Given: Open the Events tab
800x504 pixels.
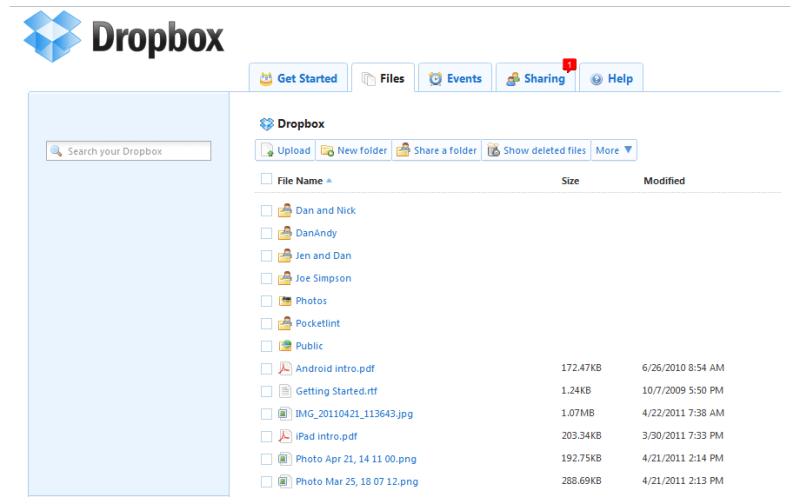Looking at the screenshot, I should (455, 78).
